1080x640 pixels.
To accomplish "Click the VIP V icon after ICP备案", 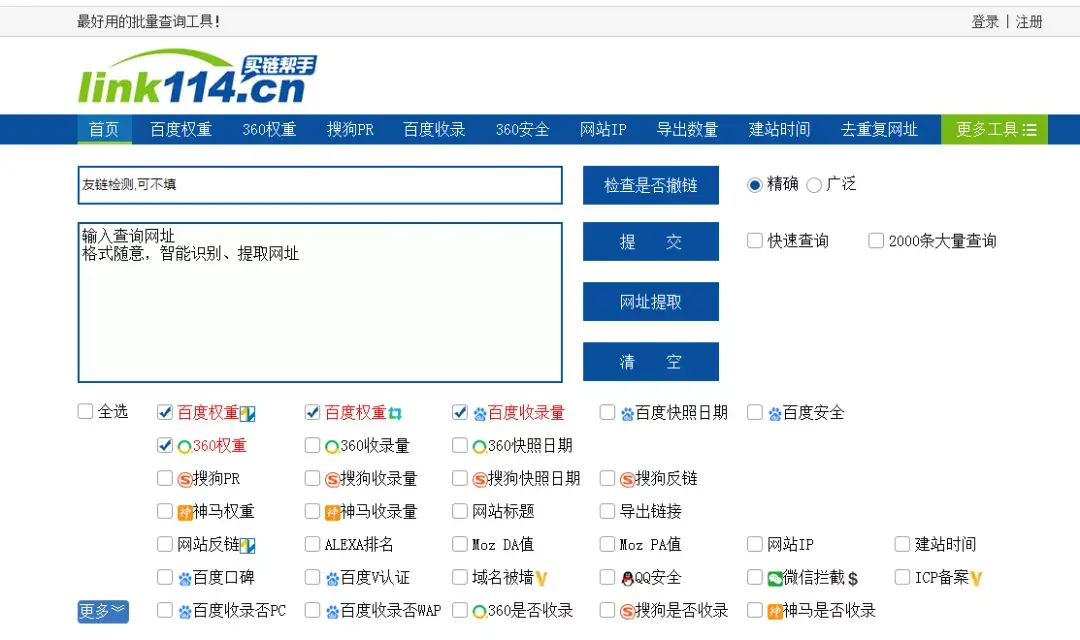I will click(976, 579).
